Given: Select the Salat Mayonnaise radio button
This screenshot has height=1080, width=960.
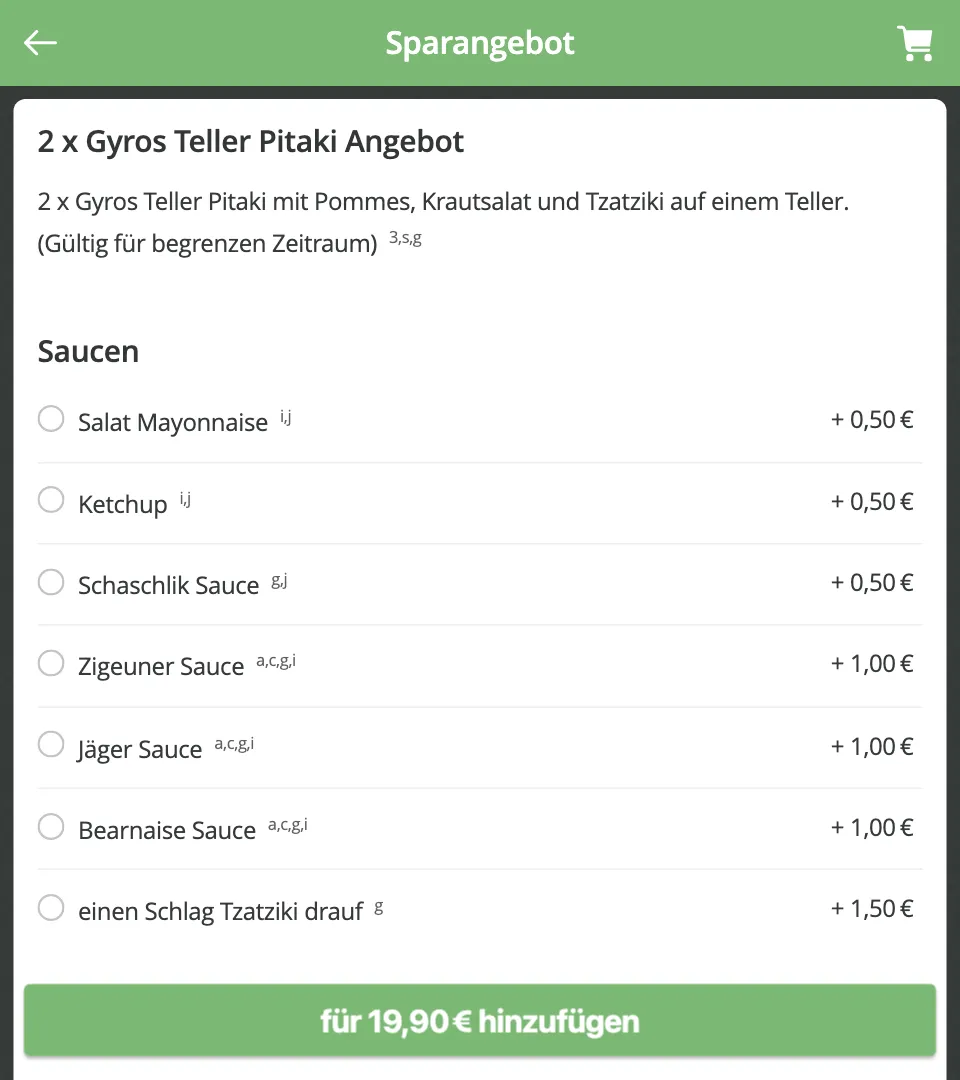Looking at the screenshot, I should tap(51, 419).
